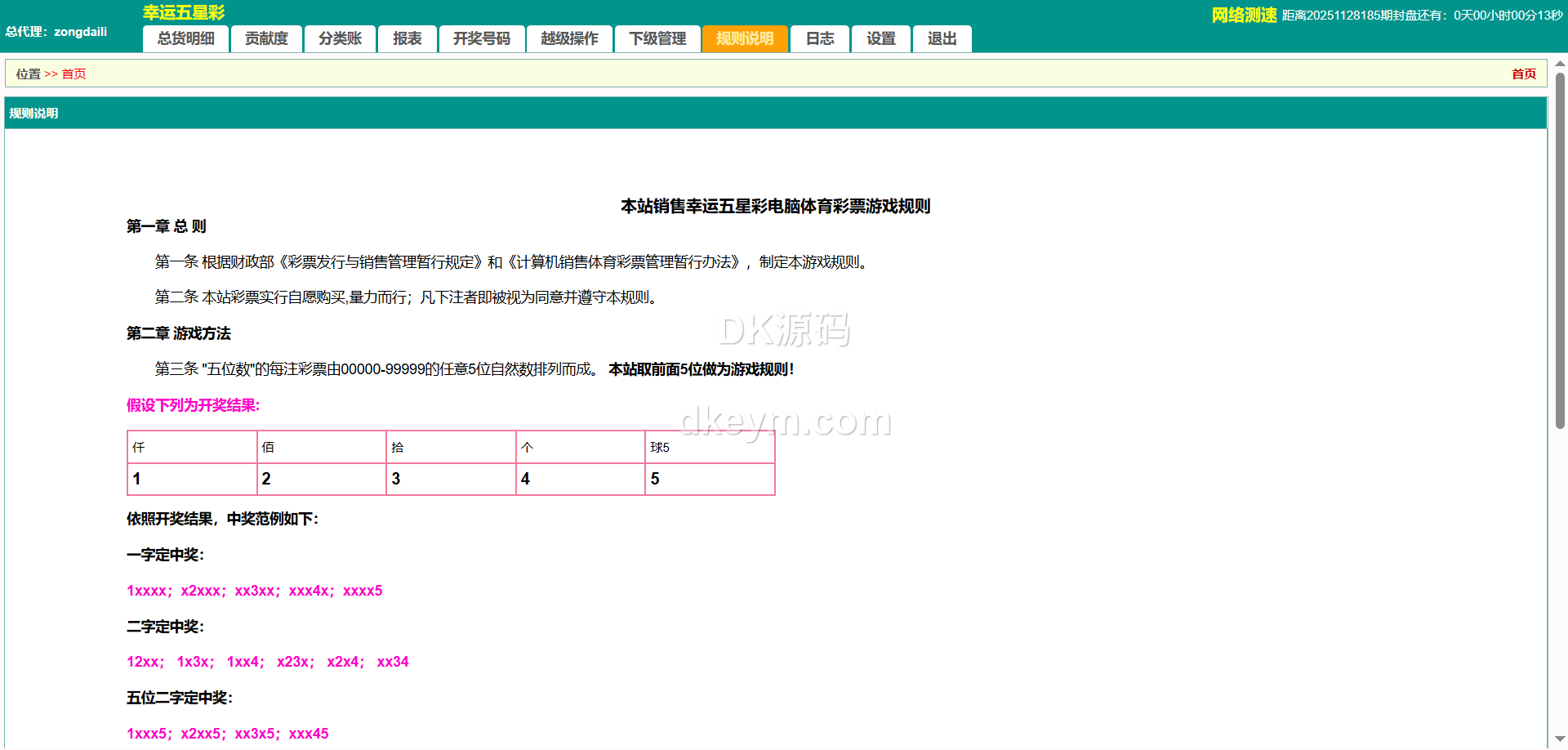Screen dimensions: 1568x750
Task: Click the highlighted 规则说明 tab
Action: [745, 38]
